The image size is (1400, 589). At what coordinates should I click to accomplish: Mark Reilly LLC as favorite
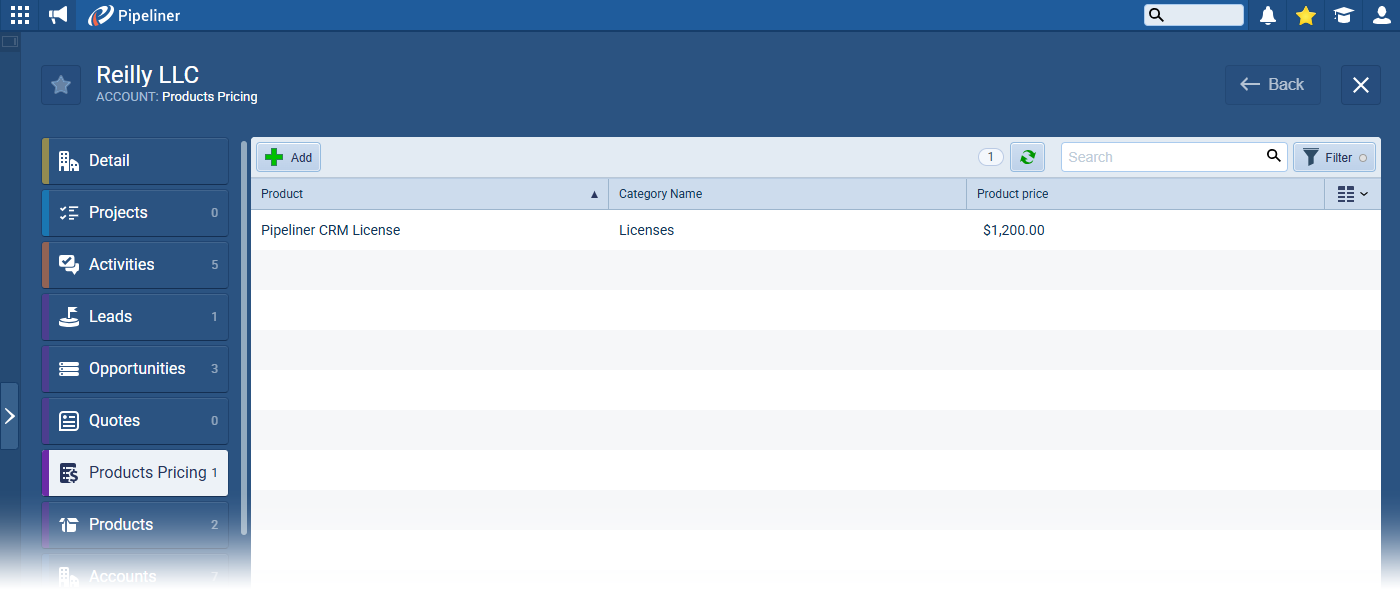[61, 85]
